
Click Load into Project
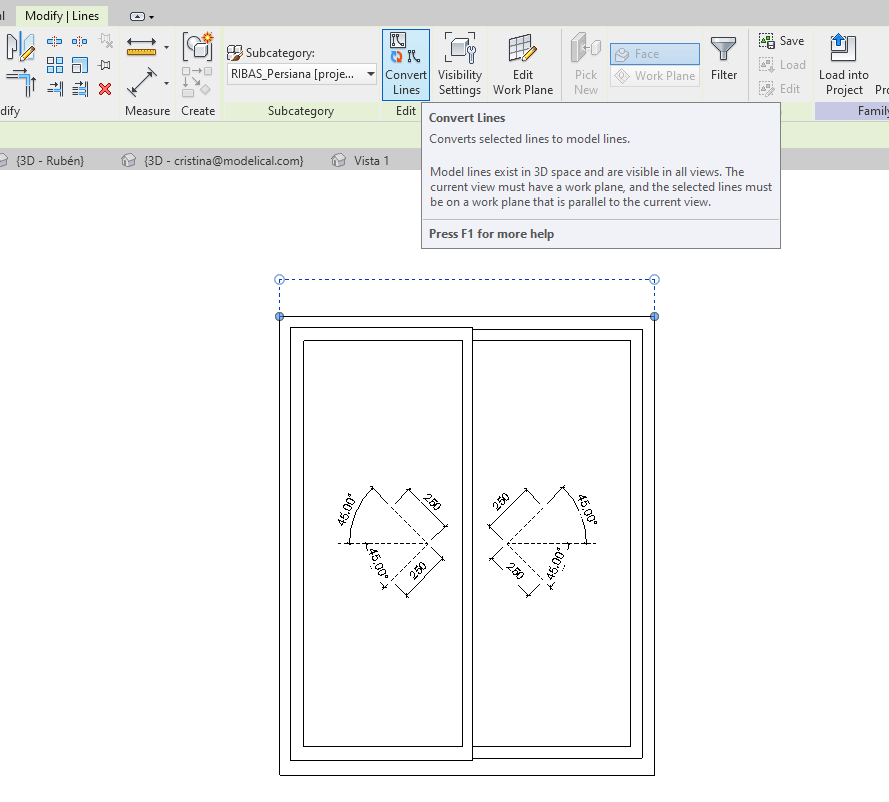tap(844, 65)
